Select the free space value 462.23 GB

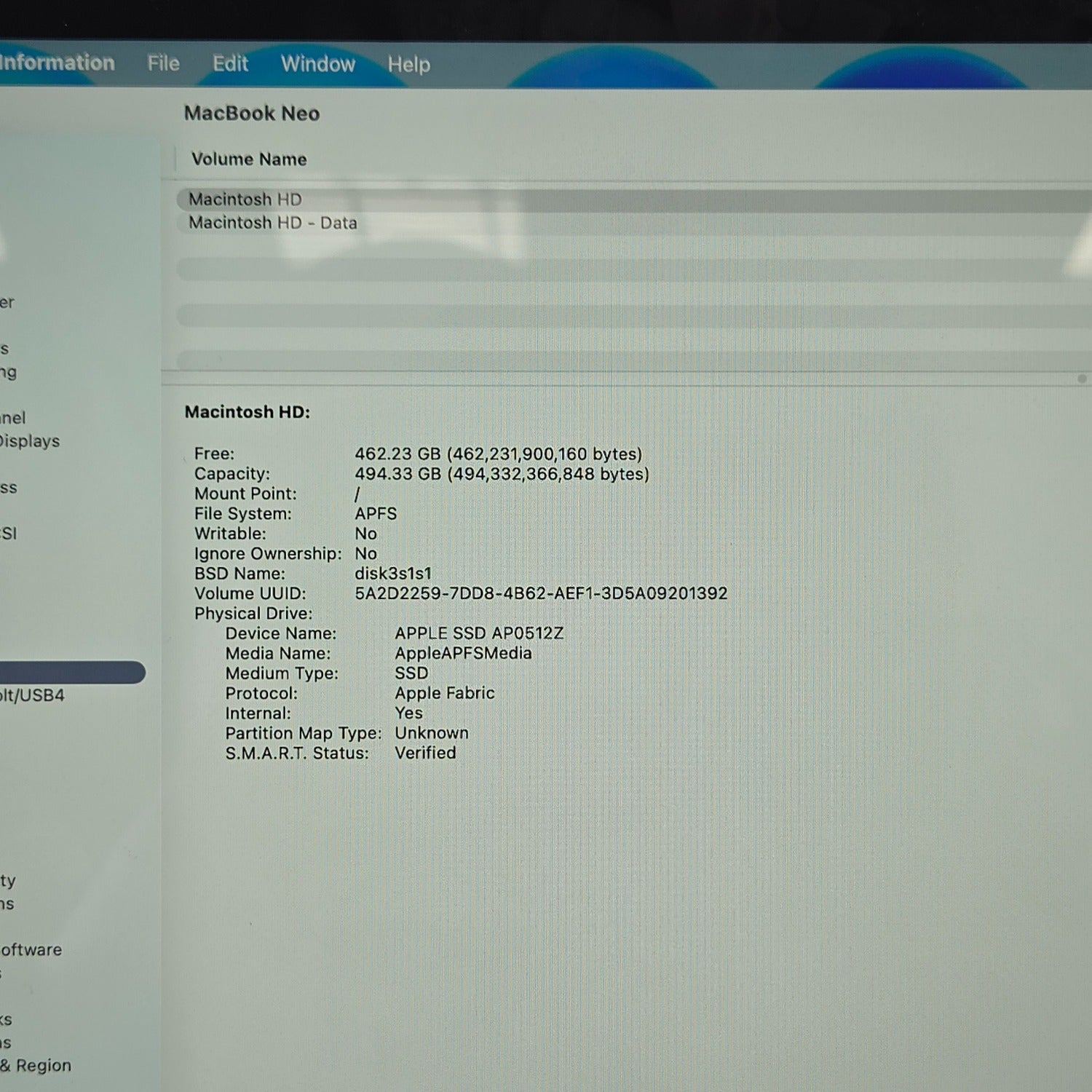point(499,454)
